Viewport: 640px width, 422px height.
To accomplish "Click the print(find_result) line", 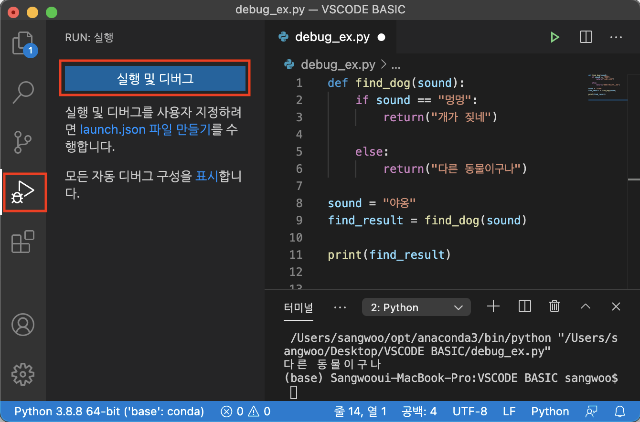I will pyautogui.click(x=389, y=255).
